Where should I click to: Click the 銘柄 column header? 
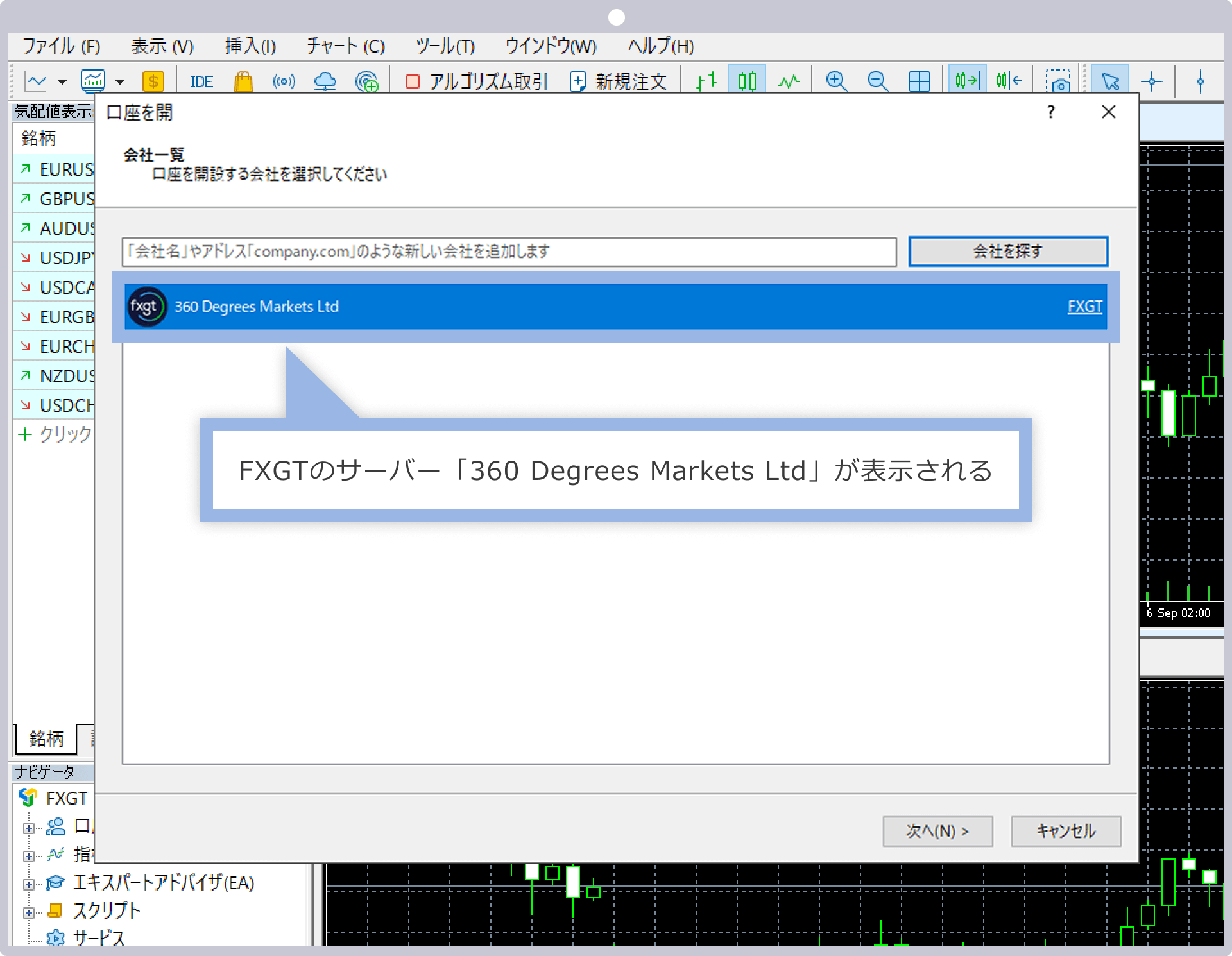click(x=54, y=139)
